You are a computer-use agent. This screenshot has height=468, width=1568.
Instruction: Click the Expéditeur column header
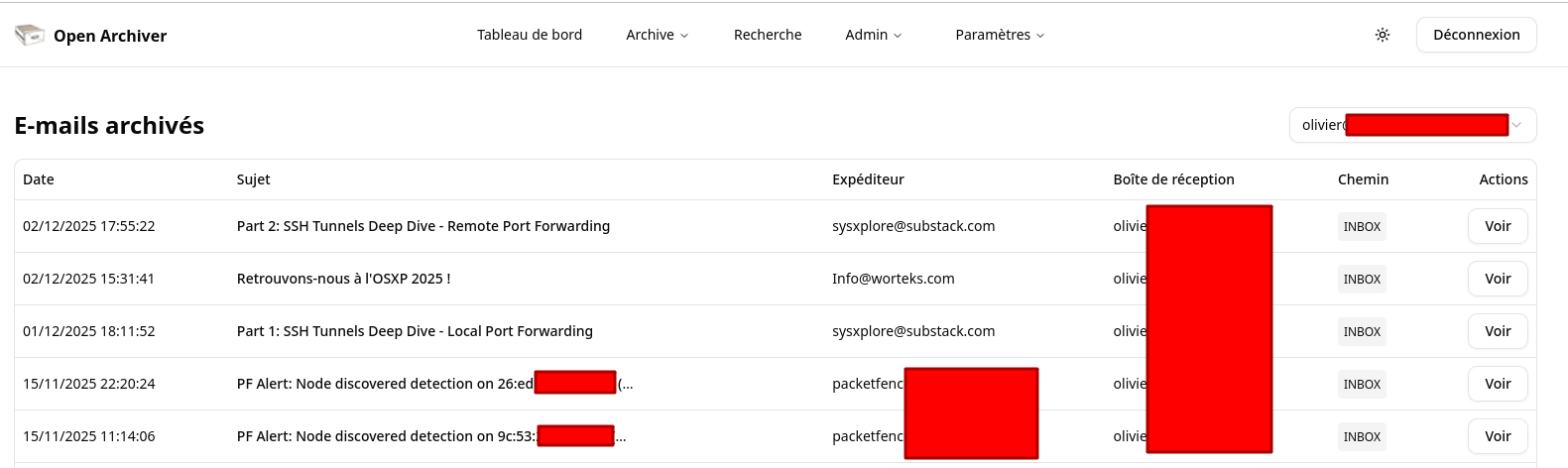click(x=868, y=179)
